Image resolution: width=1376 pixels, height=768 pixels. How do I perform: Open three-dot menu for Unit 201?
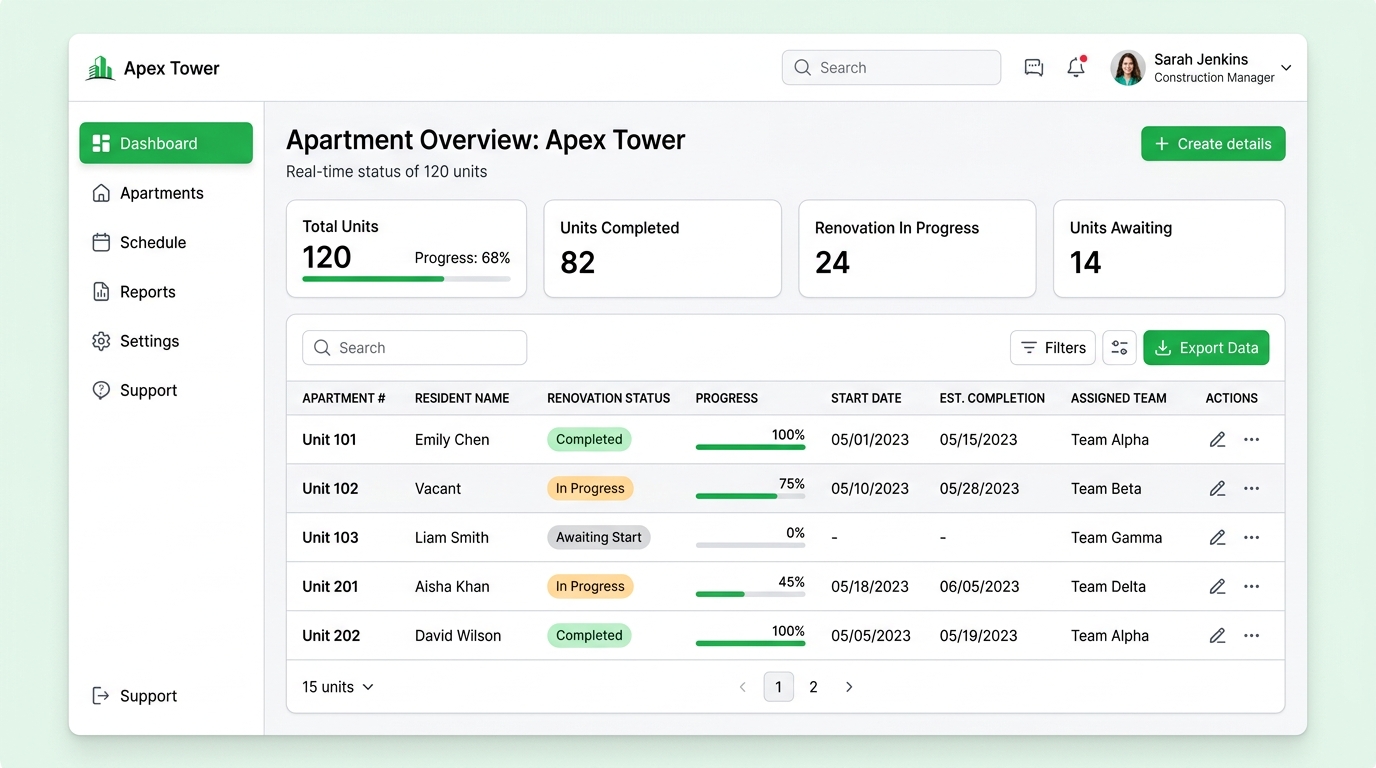[x=1251, y=587]
